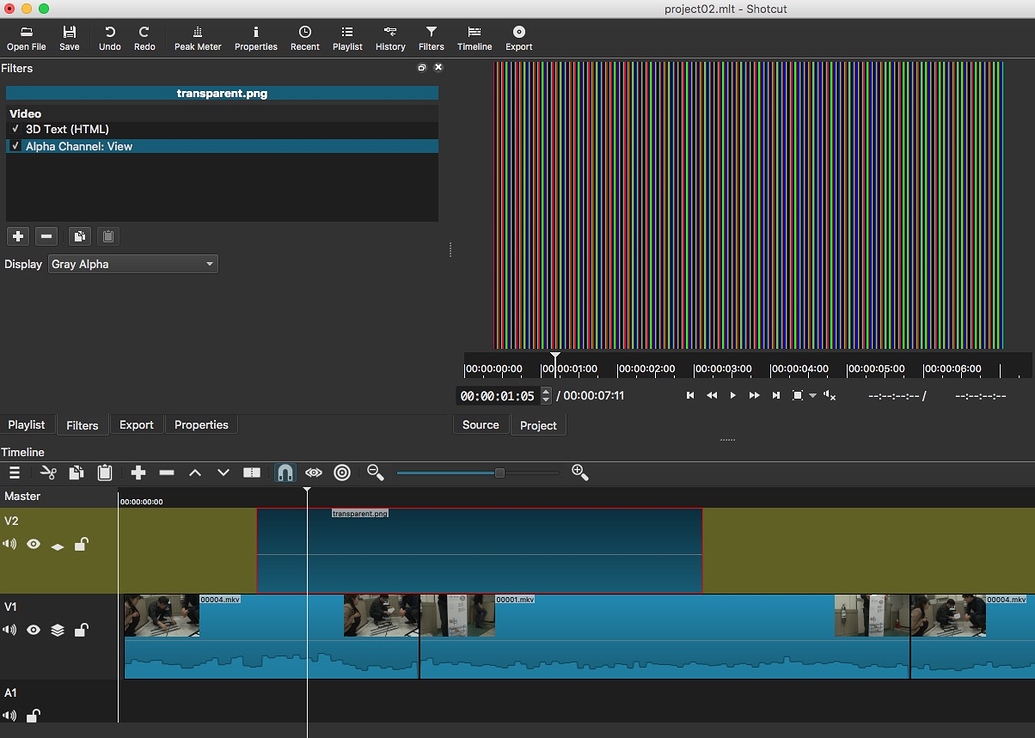Click the current timecode field 00:00:01:05
Viewport: 1035px width, 738px height.
[498, 396]
